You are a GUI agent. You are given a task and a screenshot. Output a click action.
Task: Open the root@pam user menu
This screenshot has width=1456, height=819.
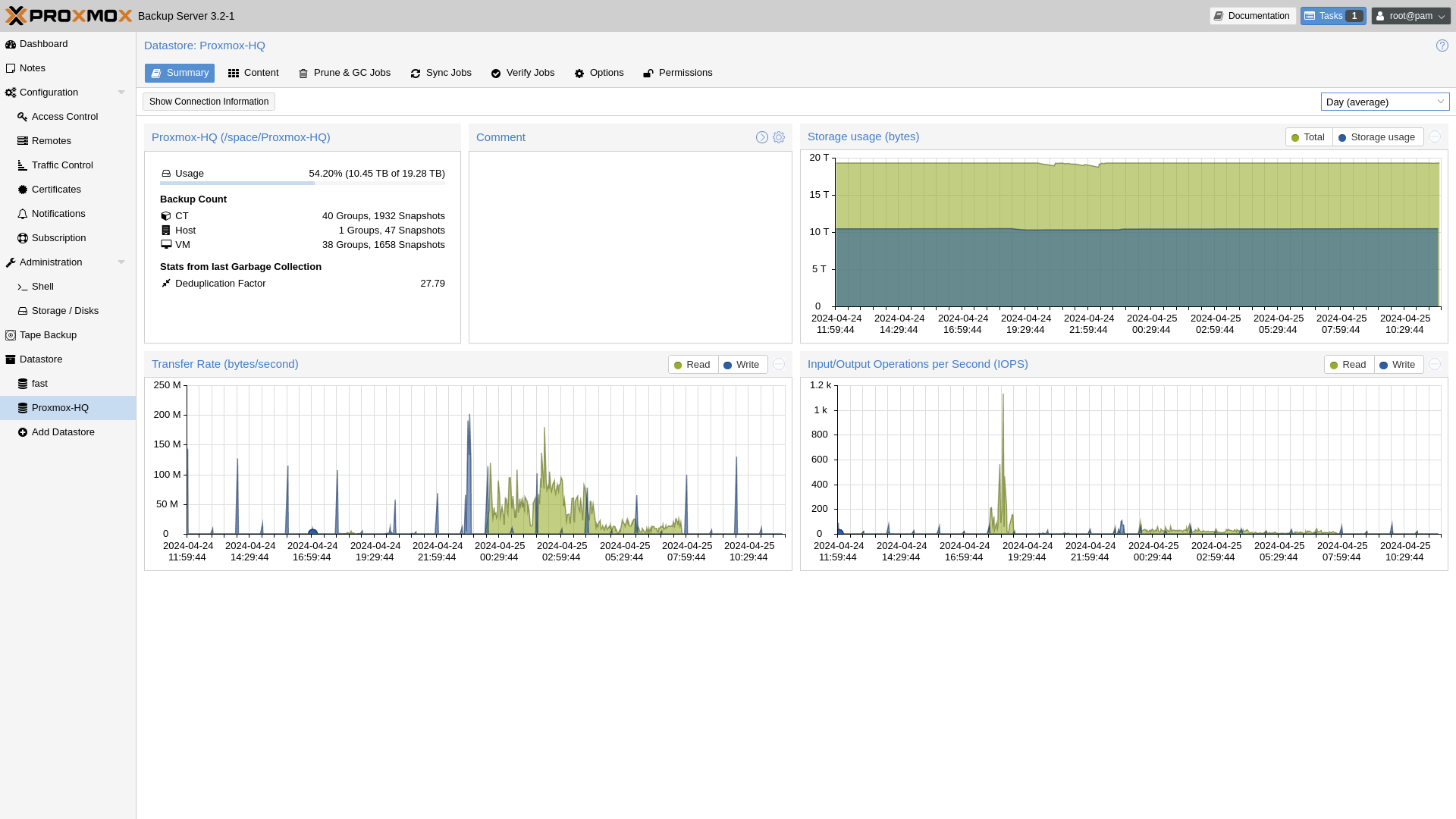click(1410, 16)
